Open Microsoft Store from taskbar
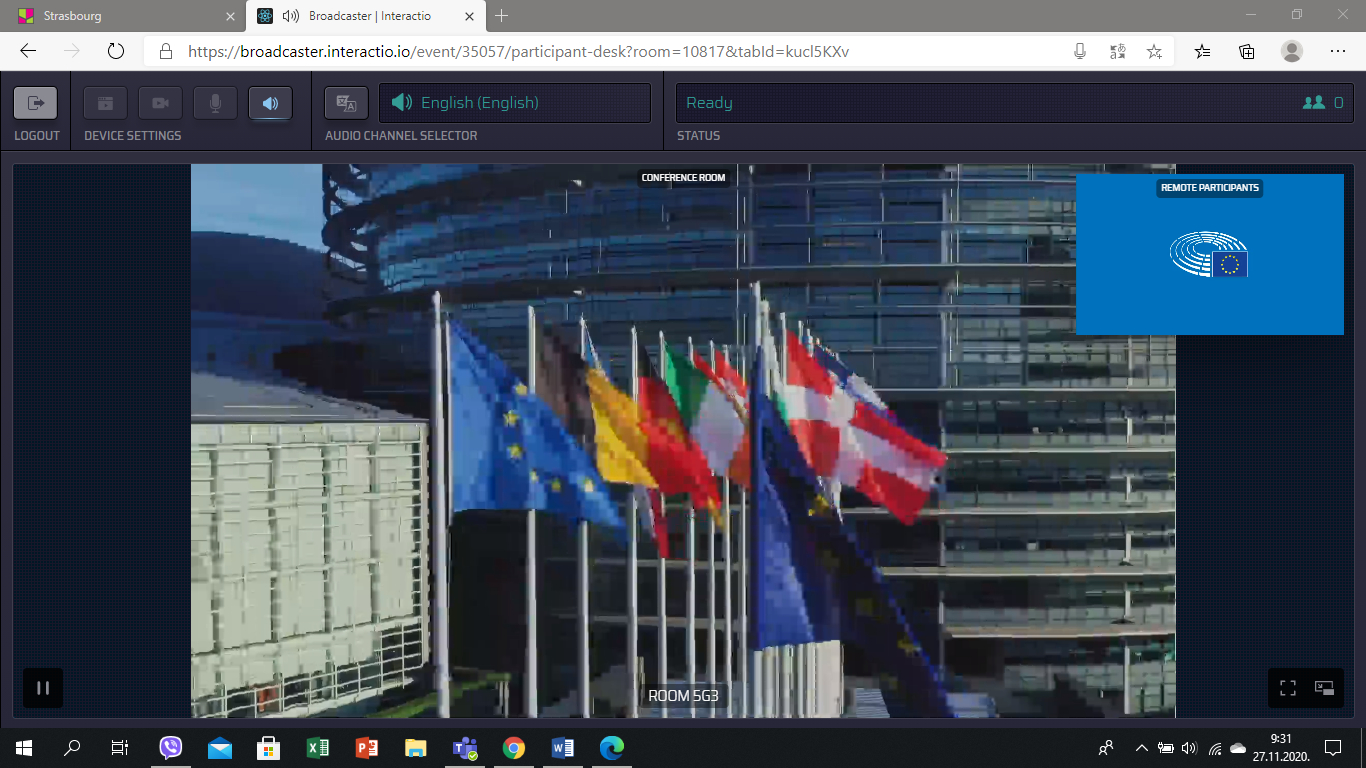 pos(269,747)
